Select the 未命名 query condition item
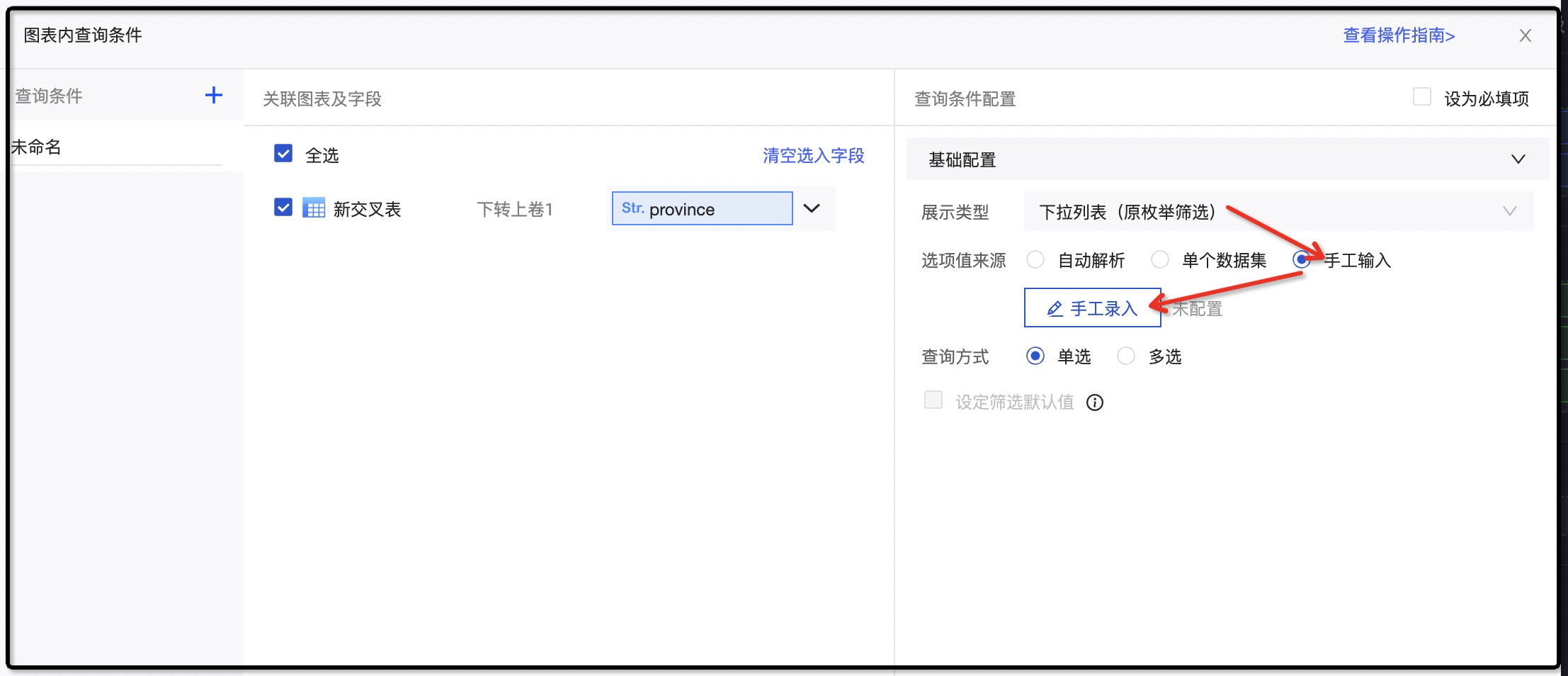The height and width of the screenshot is (676, 1568). 37,147
